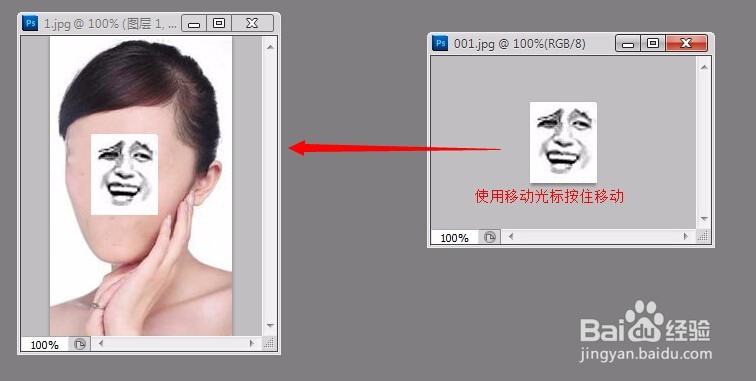Image resolution: width=756 pixels, height=381 pixels.
Task: Maximize the 1.jpg document window
Action: click(x=219, y=23)
